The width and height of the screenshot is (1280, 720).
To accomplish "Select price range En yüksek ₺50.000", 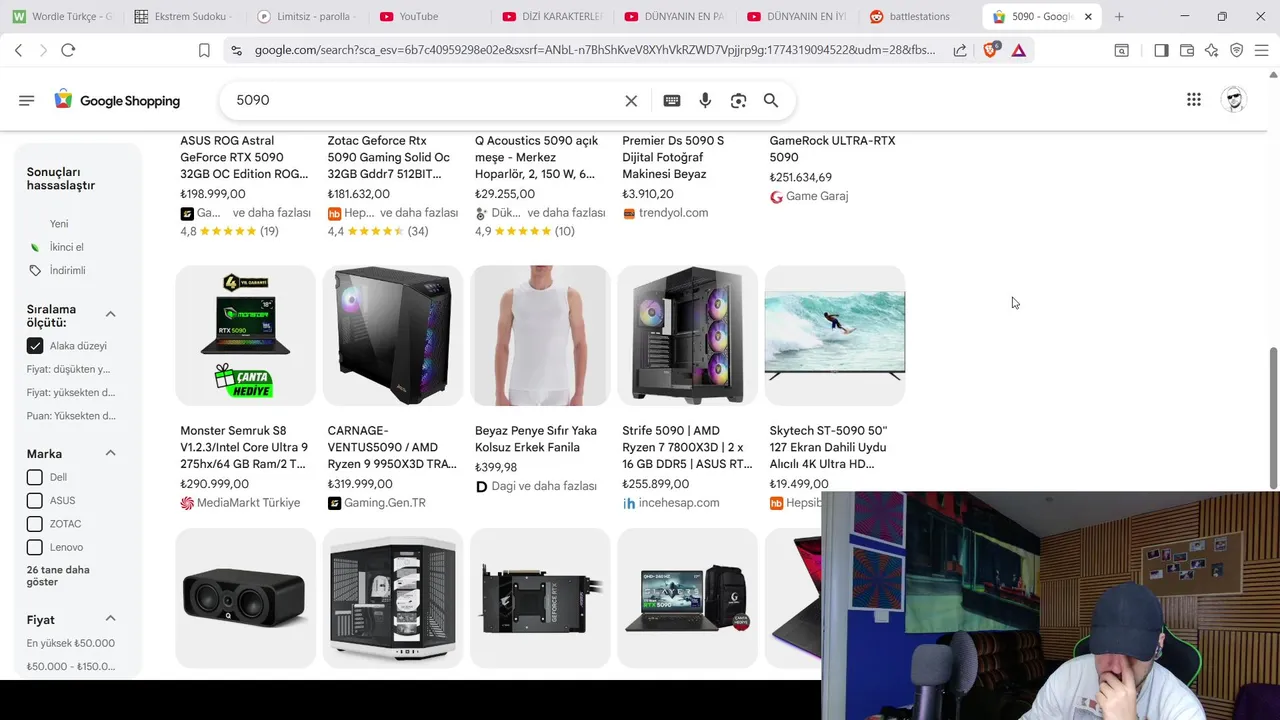I will [71, 643].
